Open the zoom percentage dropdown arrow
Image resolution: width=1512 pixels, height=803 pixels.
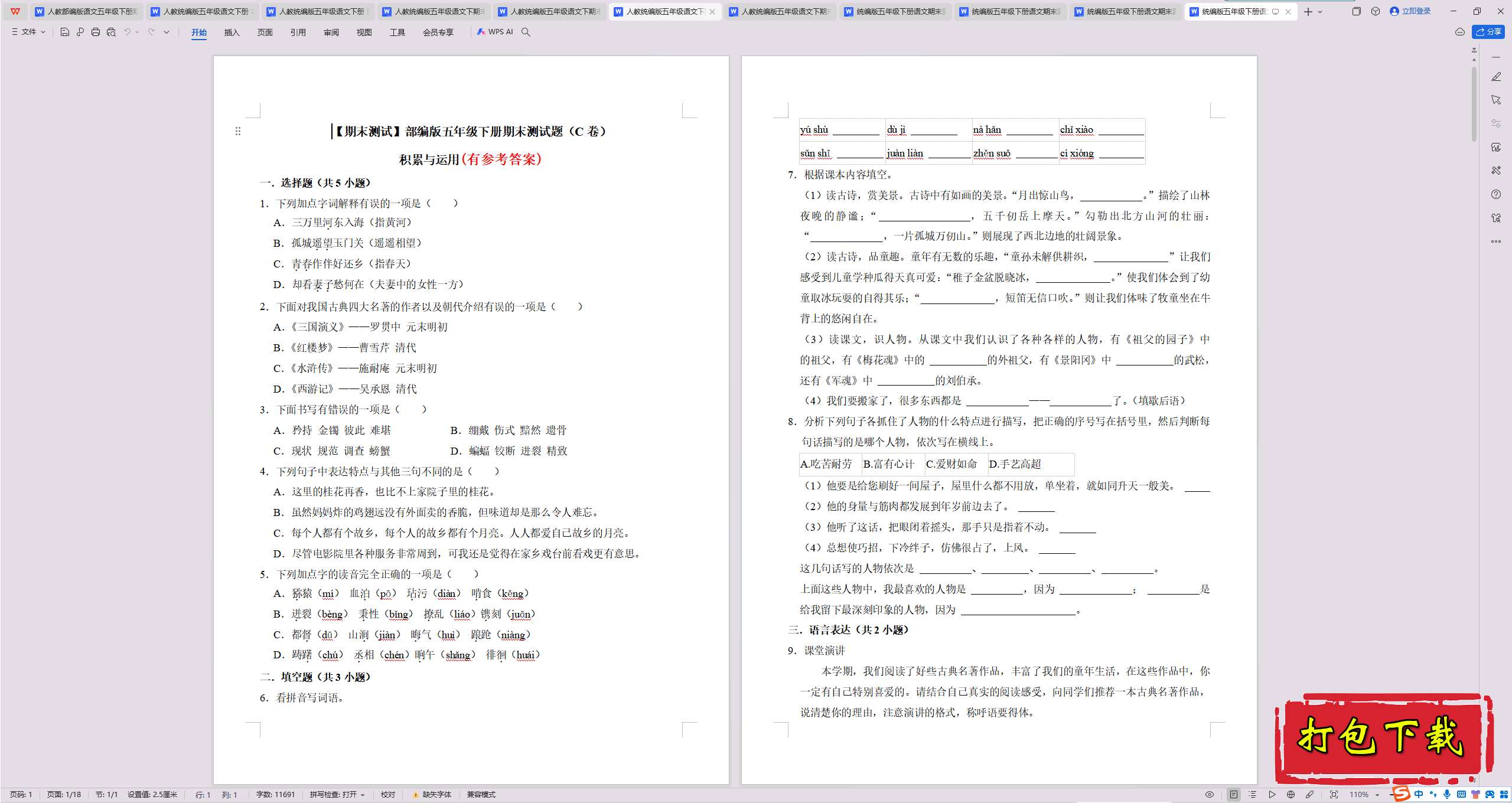click(x=1377, y=795)
